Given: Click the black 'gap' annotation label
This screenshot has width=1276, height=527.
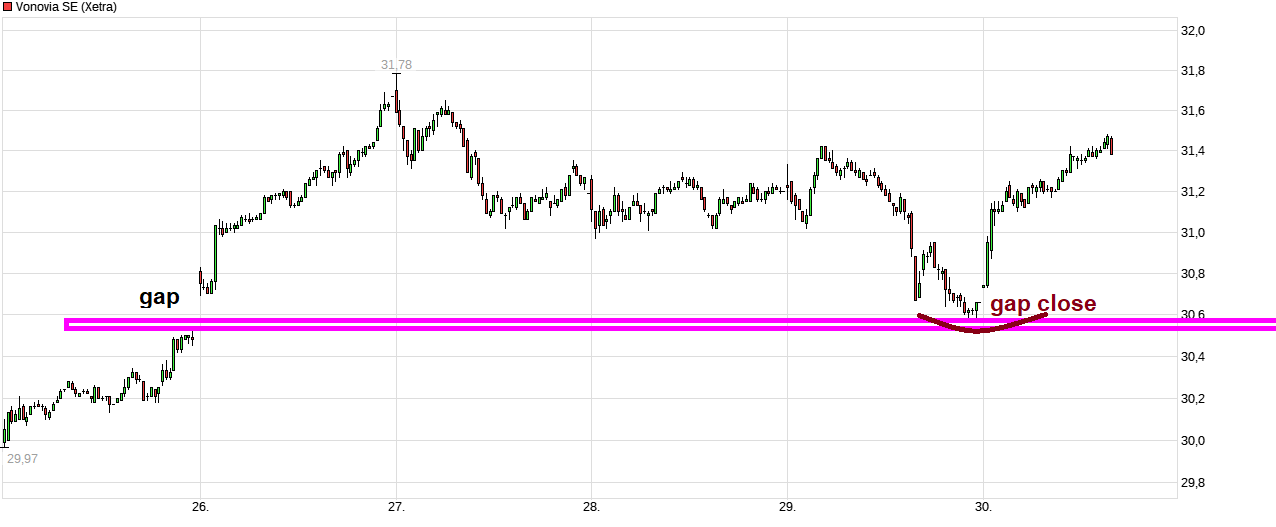Looking at the screenshot, I should [159, 297].
